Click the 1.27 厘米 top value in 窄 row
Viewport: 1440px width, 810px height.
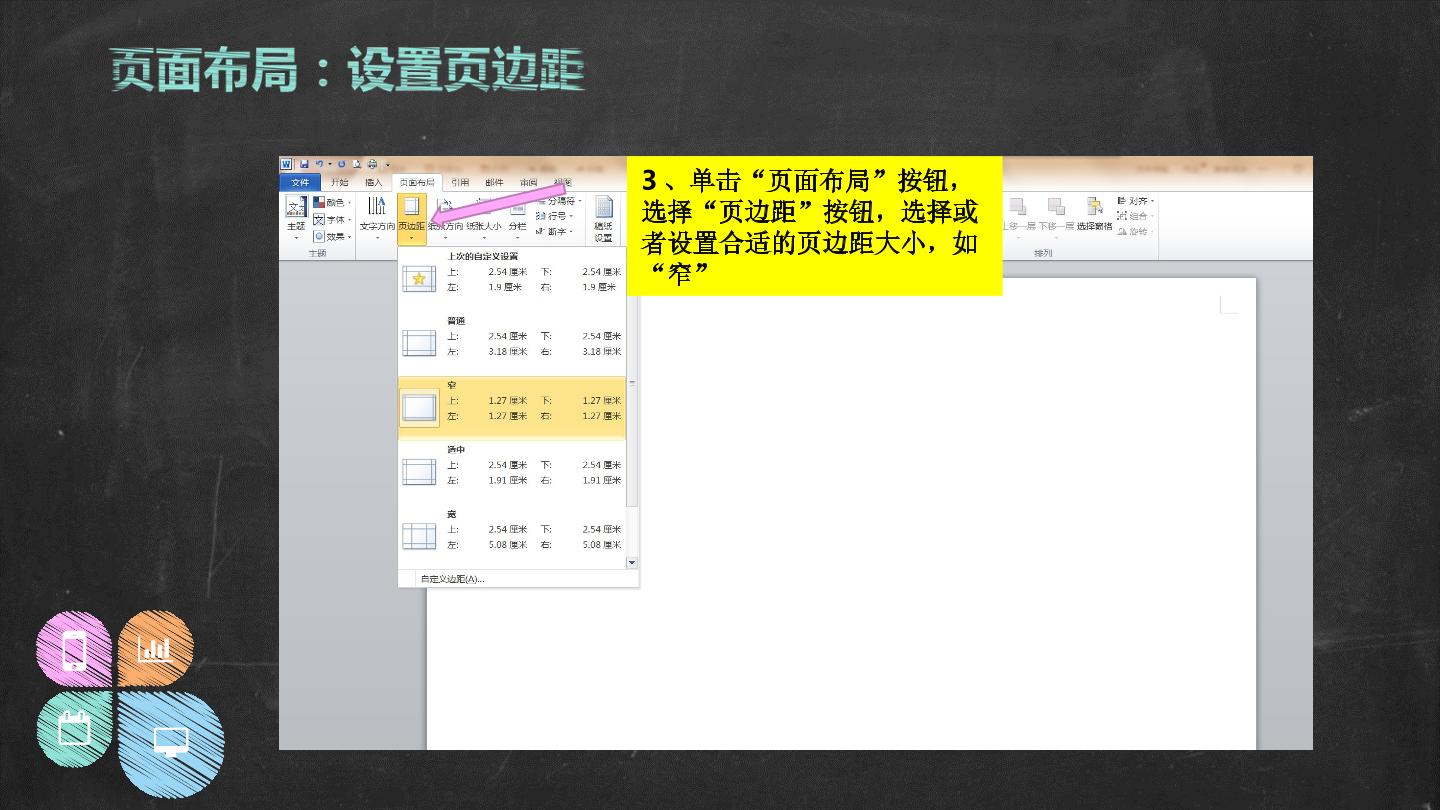coord(507,400)
